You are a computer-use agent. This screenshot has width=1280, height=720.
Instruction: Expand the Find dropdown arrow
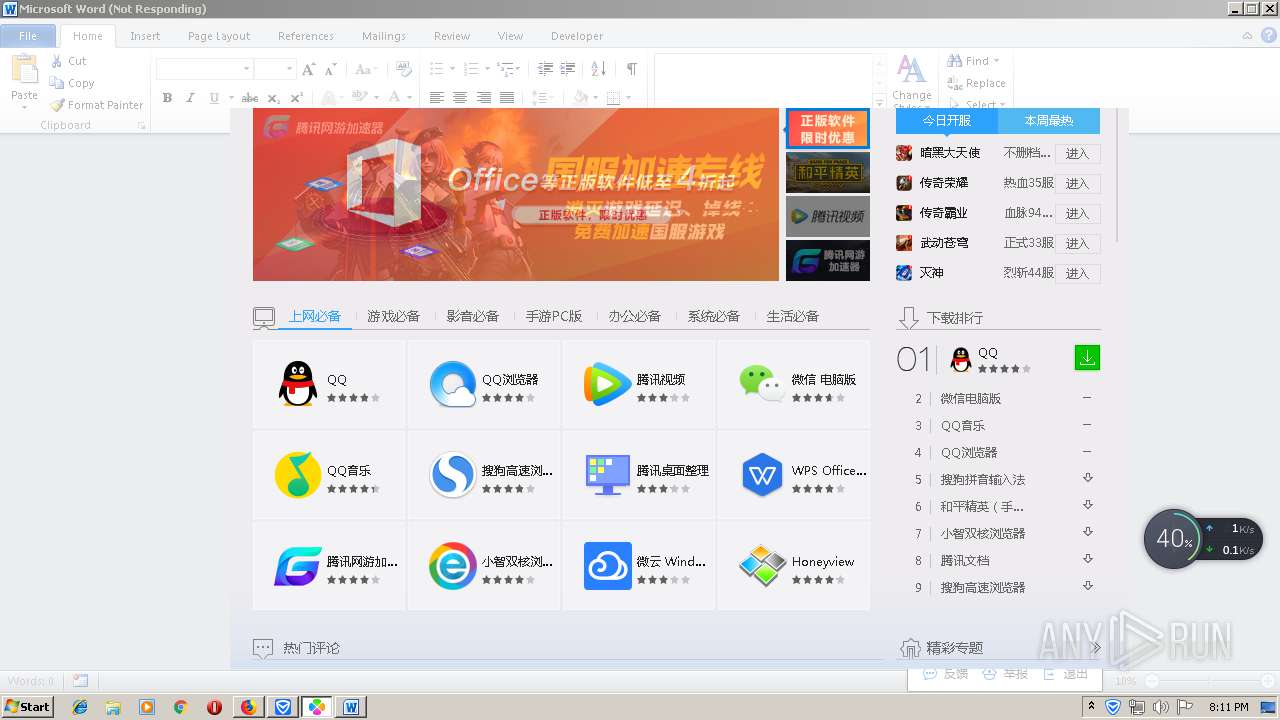tap(996, 61)
